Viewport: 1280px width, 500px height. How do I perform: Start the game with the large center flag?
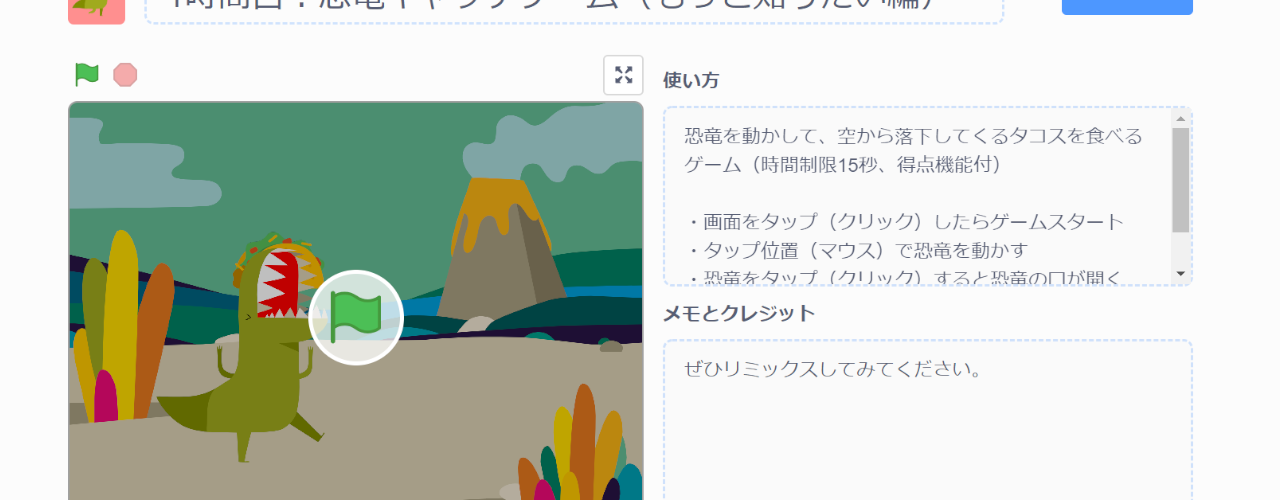pyautogui.click(x=356, y=317)
